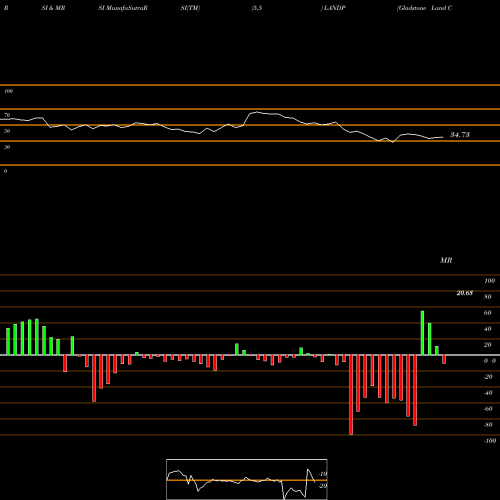Click the 30 label on RSI scale
The width and height of the screenshot is (500, 500).
[7, 147]
